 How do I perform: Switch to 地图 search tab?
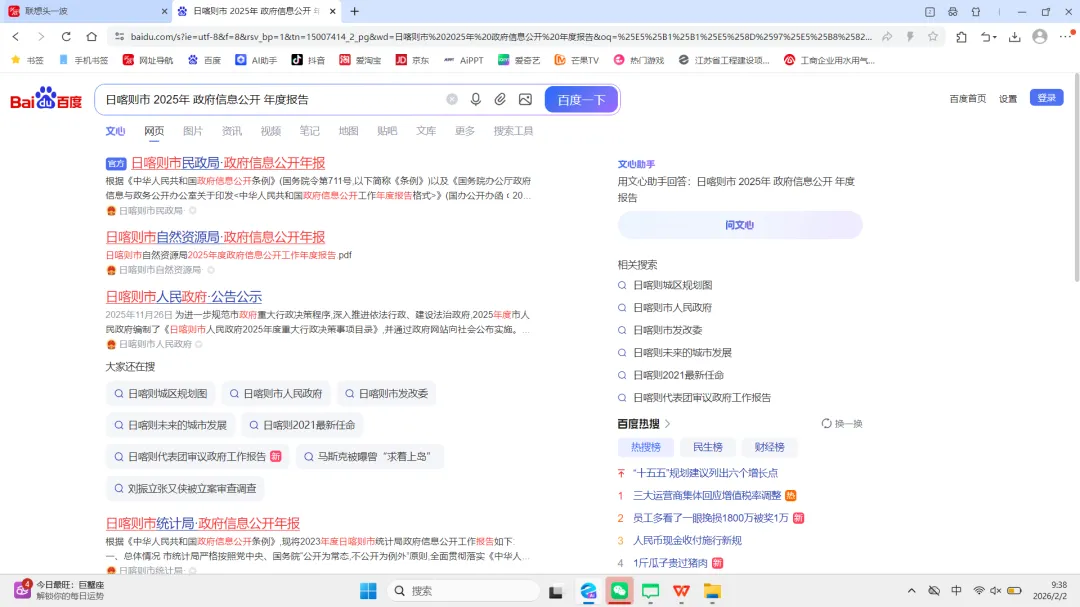349,131
